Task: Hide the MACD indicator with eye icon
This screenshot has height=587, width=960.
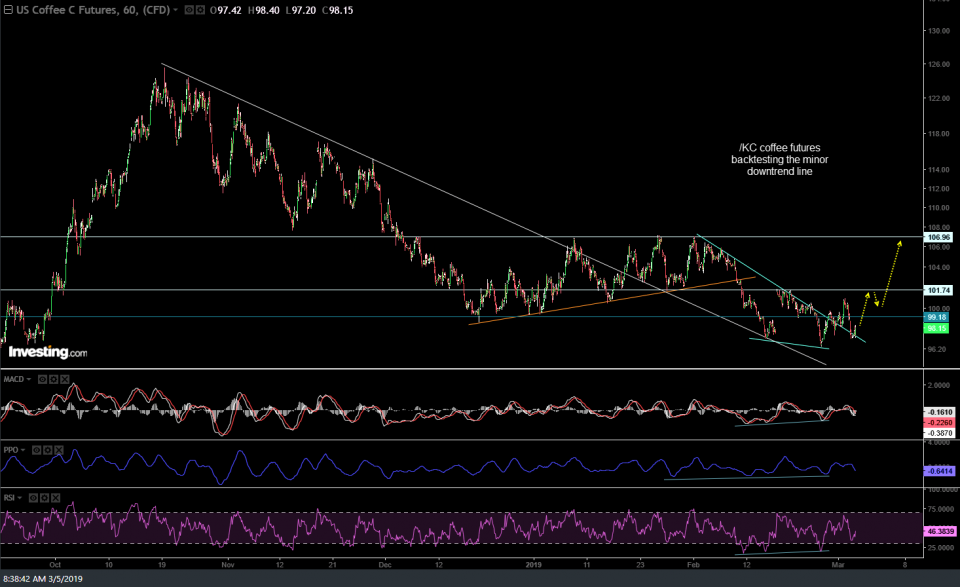Action: click(42, 380)
